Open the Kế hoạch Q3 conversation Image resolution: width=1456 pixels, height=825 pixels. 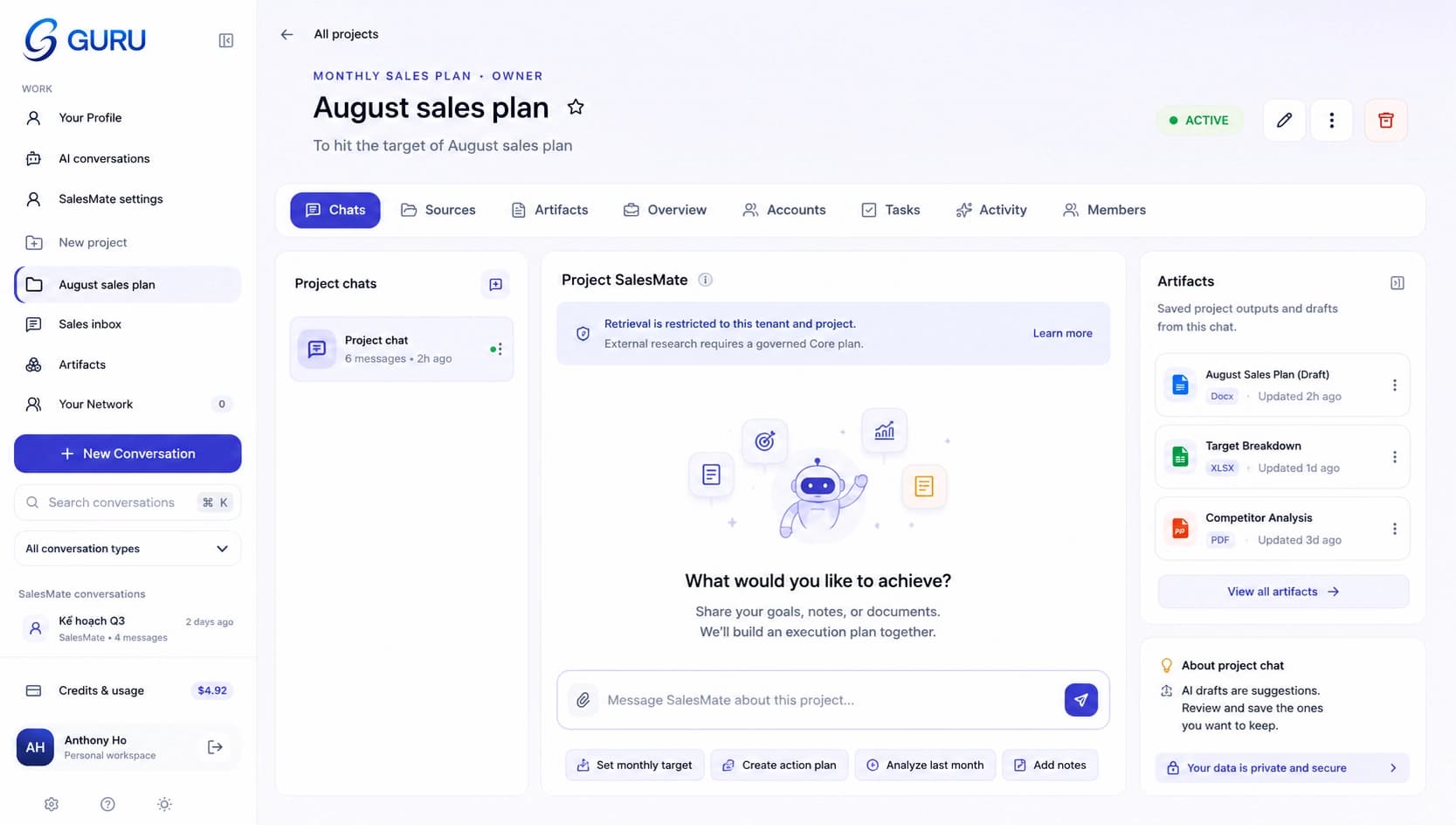pyautogui.click(x=128, y=628)
